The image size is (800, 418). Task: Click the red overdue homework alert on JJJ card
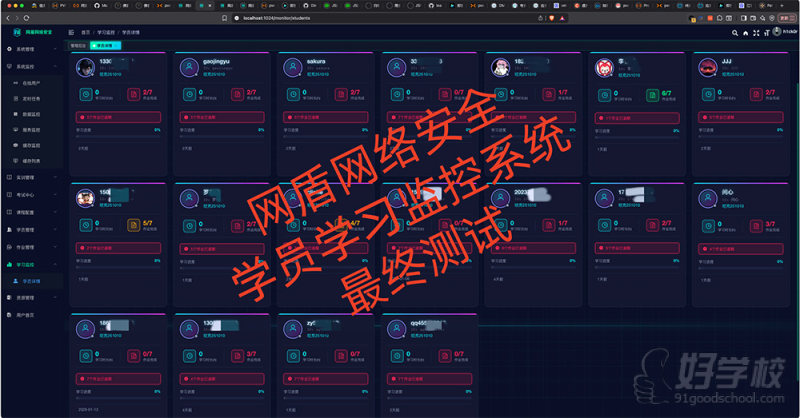point(740,117)
